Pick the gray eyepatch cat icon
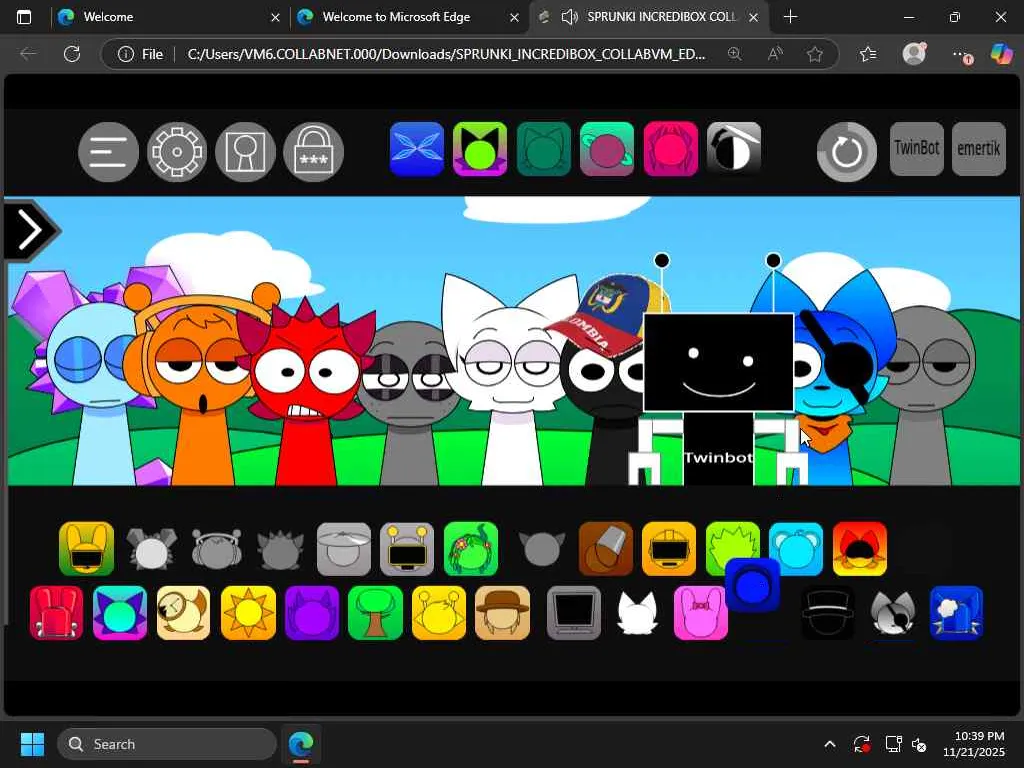The width and height of the screenshot is (1024, 768). tap(893, 613)
